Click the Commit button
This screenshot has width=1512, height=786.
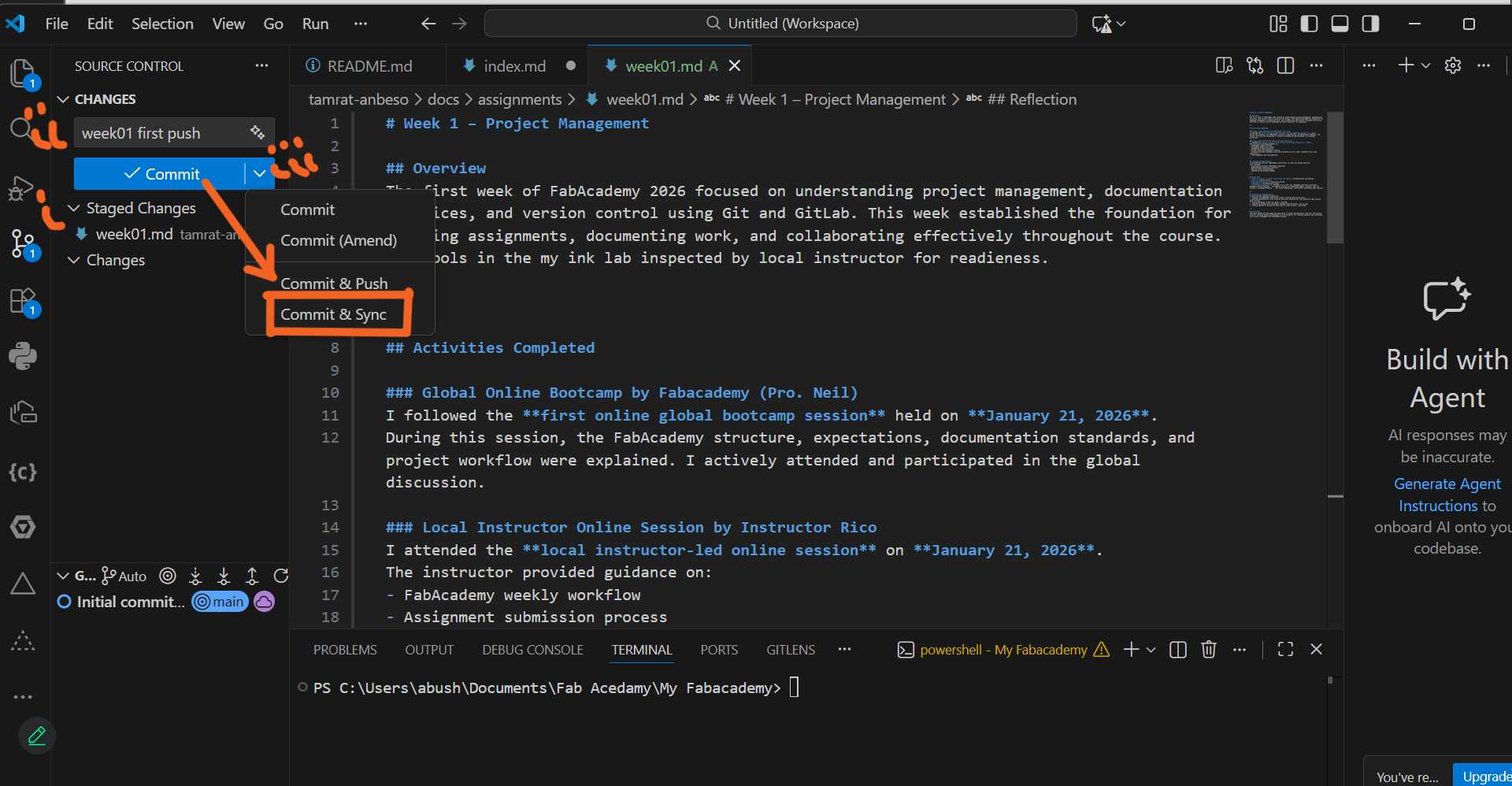[x=161, y=173]
